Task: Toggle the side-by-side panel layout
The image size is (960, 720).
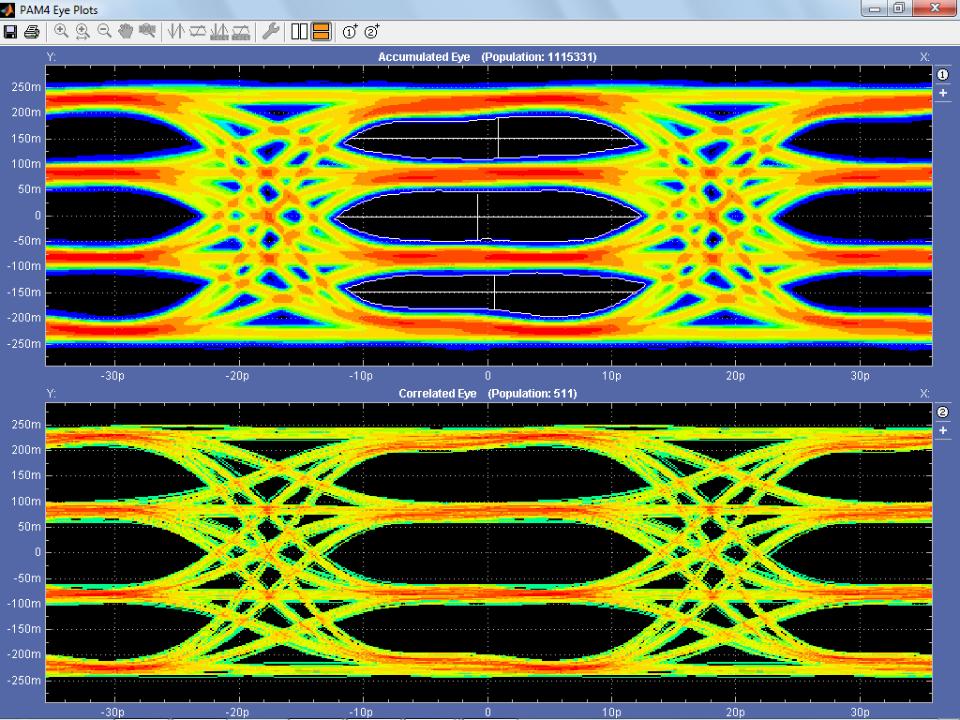Action: point(297,31)
